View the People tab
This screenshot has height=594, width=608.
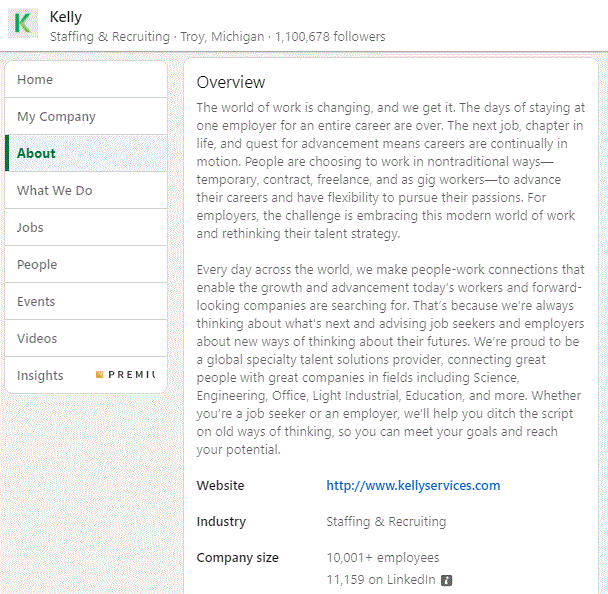(37, 265)
